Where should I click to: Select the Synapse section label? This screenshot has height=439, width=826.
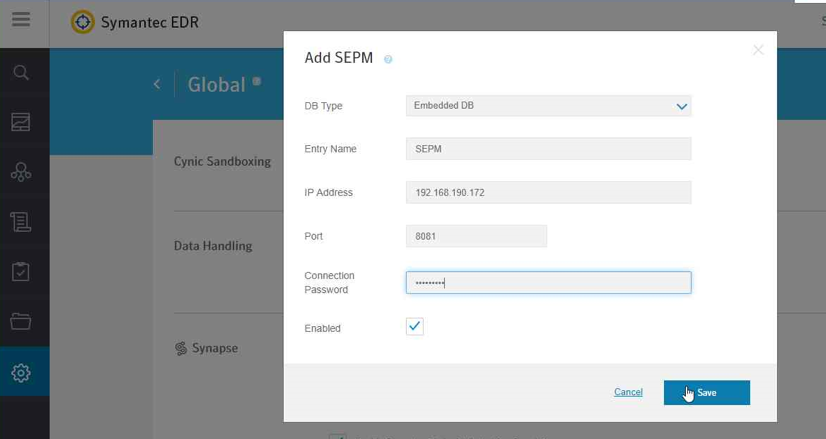(215, 348)
